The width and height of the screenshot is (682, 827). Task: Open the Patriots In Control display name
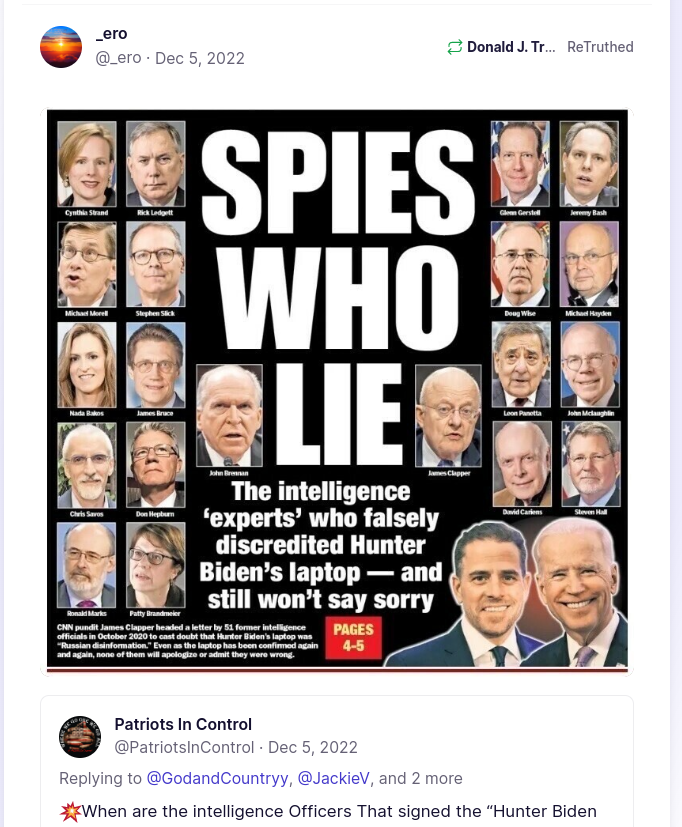[183, 724]
